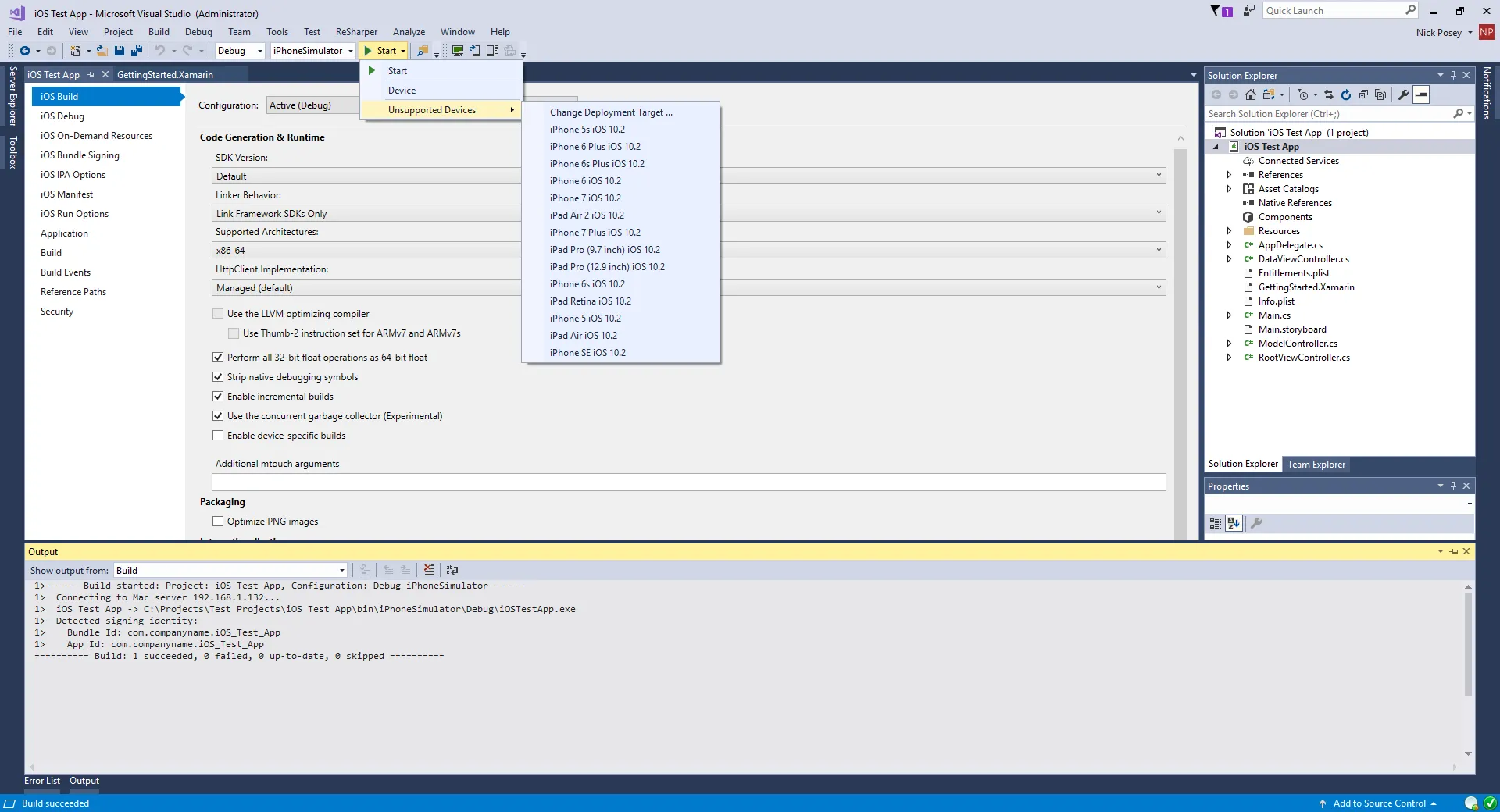Click the Open File toolbar icon

[102, 51]
